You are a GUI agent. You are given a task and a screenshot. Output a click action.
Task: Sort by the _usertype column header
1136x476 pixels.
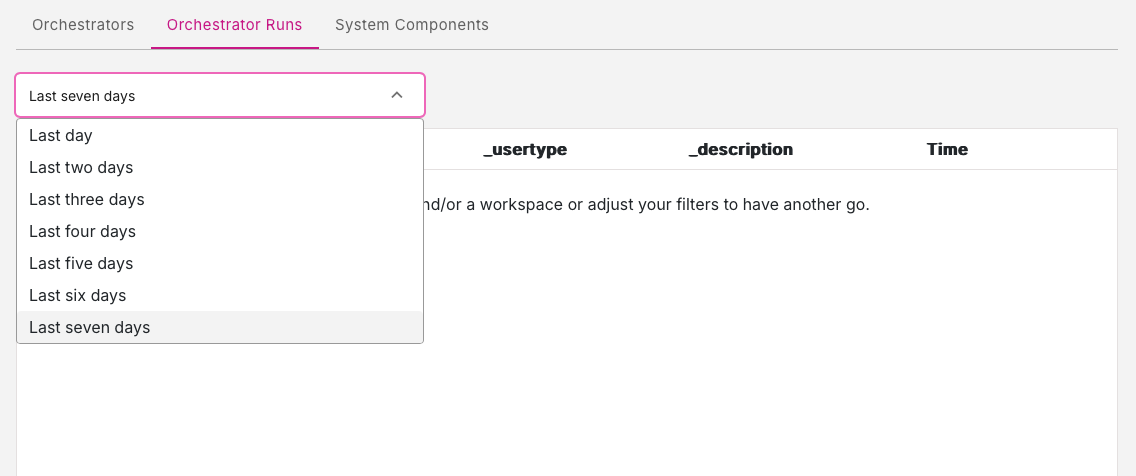(525, 150)
